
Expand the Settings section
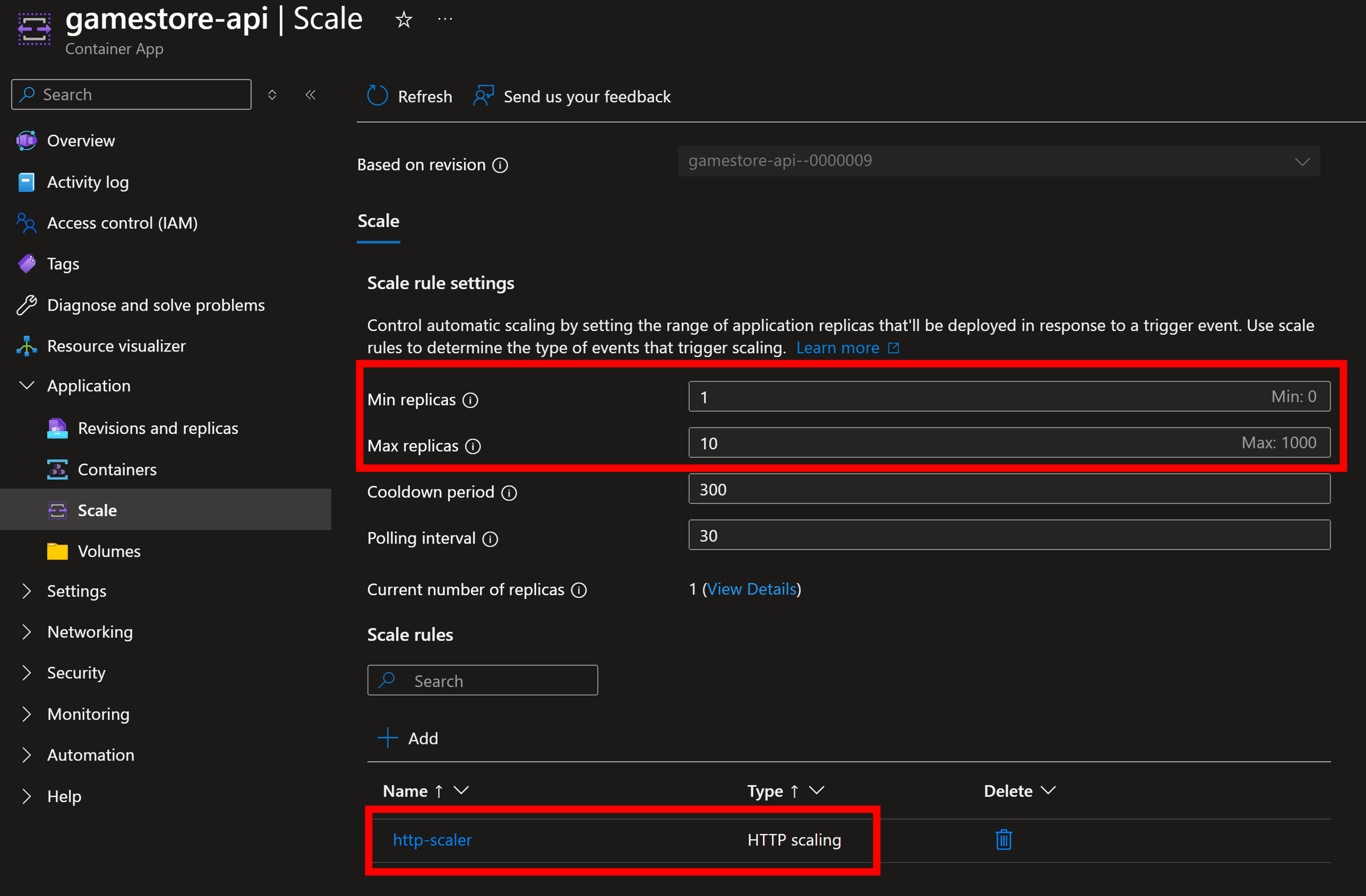(x=26, y=591)
